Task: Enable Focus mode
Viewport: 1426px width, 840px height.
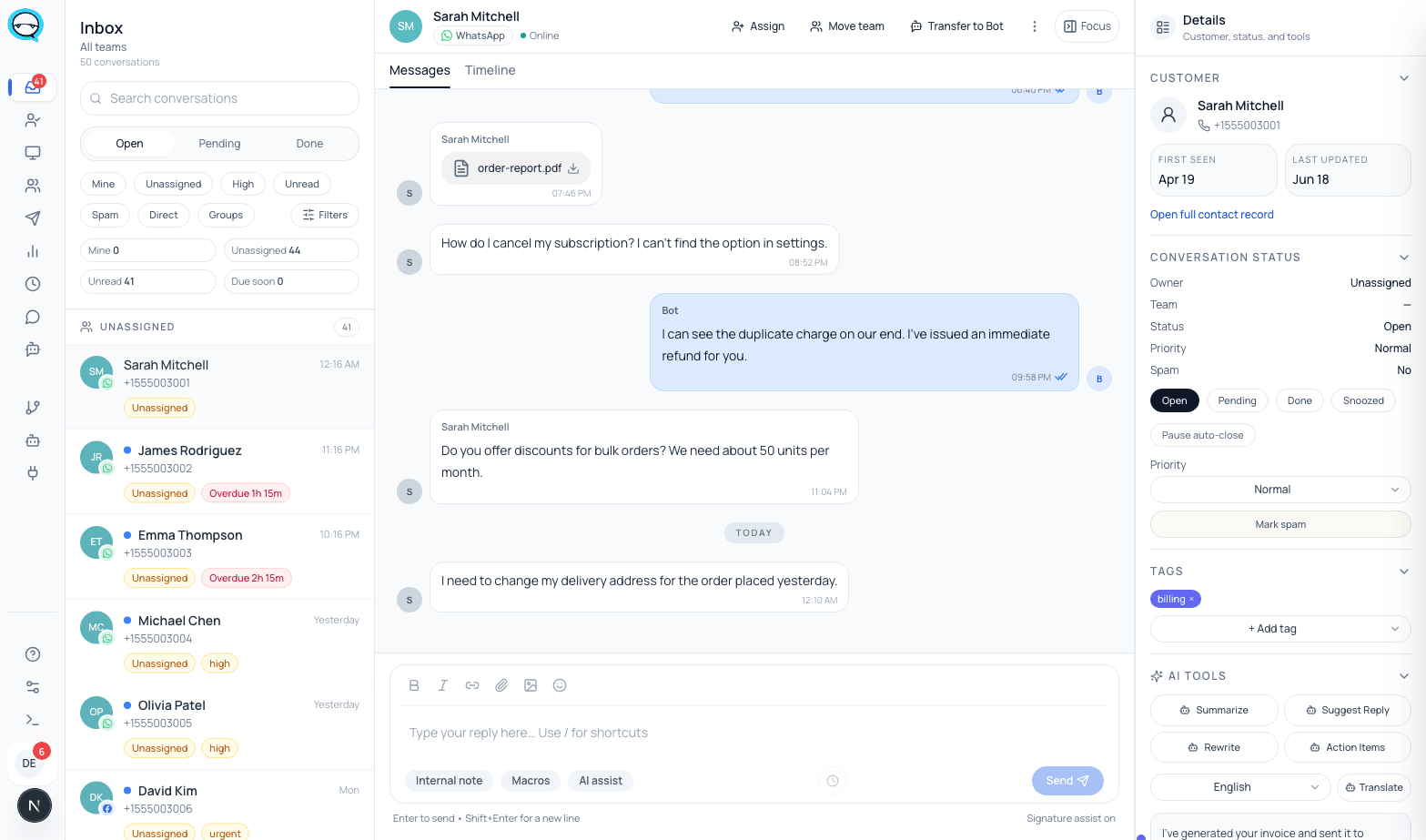Action: point(1087,26)
